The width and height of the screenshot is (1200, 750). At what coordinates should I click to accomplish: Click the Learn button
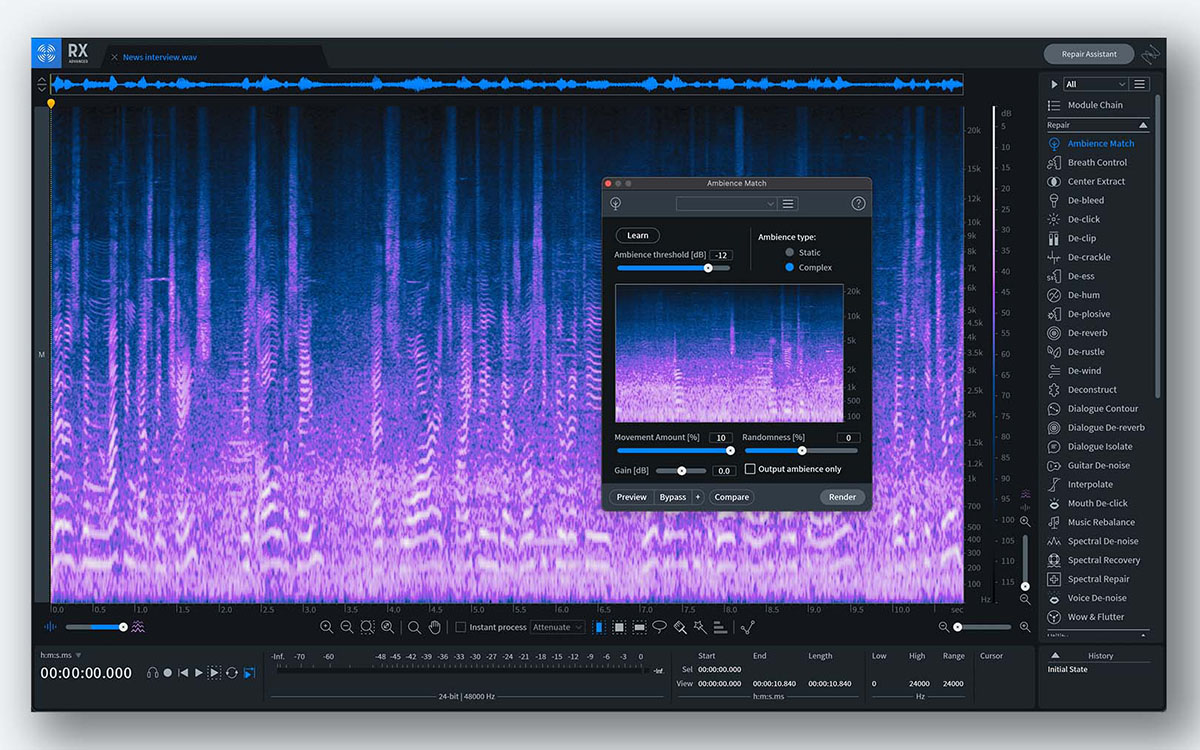pos(637,236)
